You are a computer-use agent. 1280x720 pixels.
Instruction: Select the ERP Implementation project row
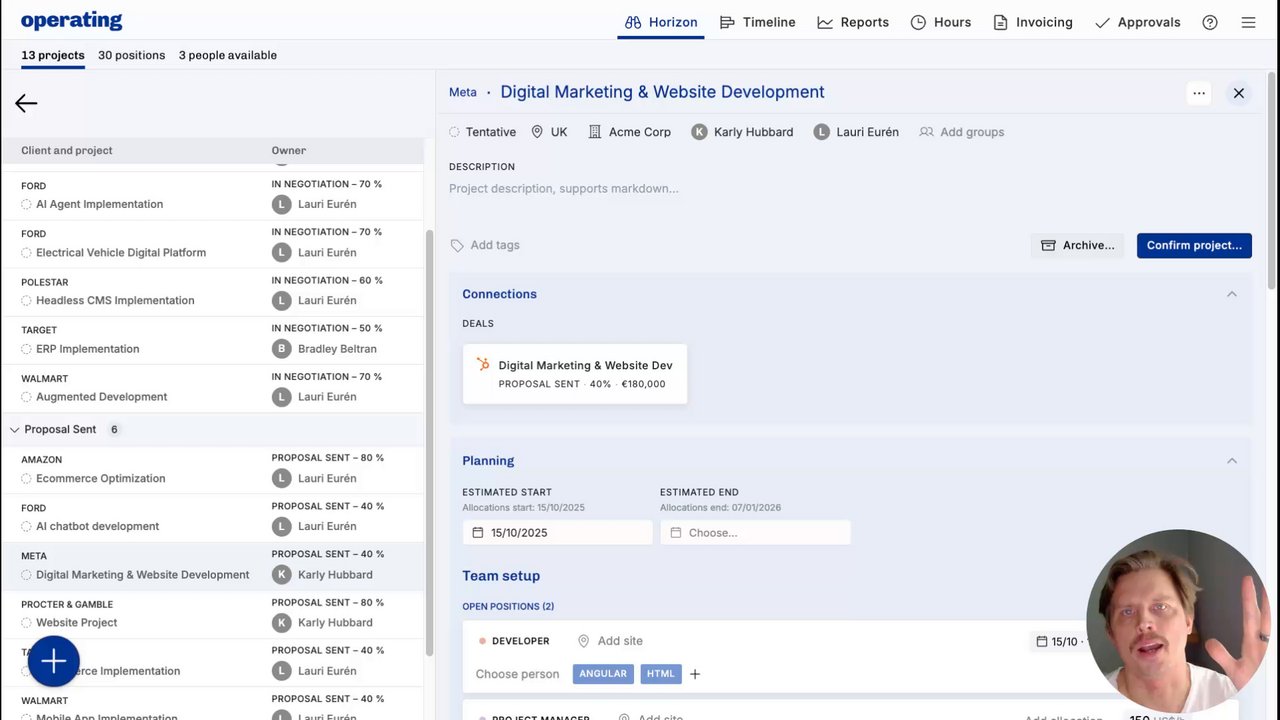coord(212,340)
